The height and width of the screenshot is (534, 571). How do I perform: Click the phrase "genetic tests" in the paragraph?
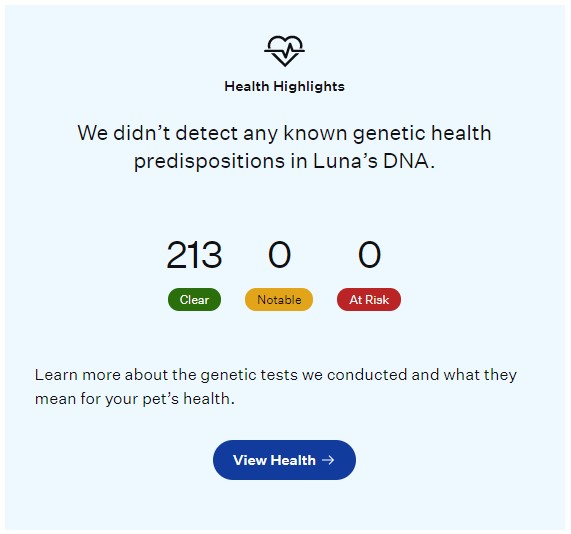[x=249, y=376]
